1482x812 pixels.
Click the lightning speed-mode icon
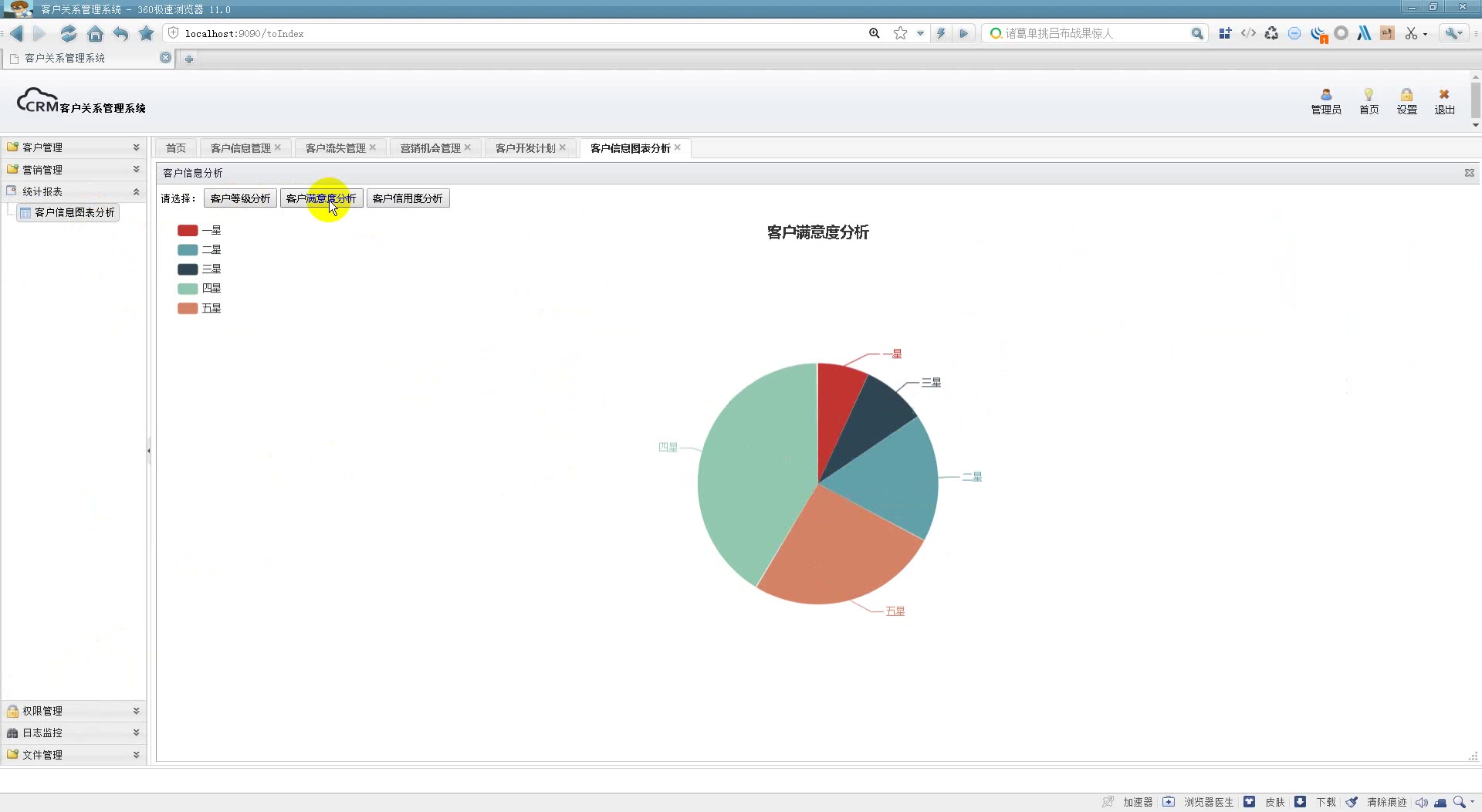pos(941,33)
